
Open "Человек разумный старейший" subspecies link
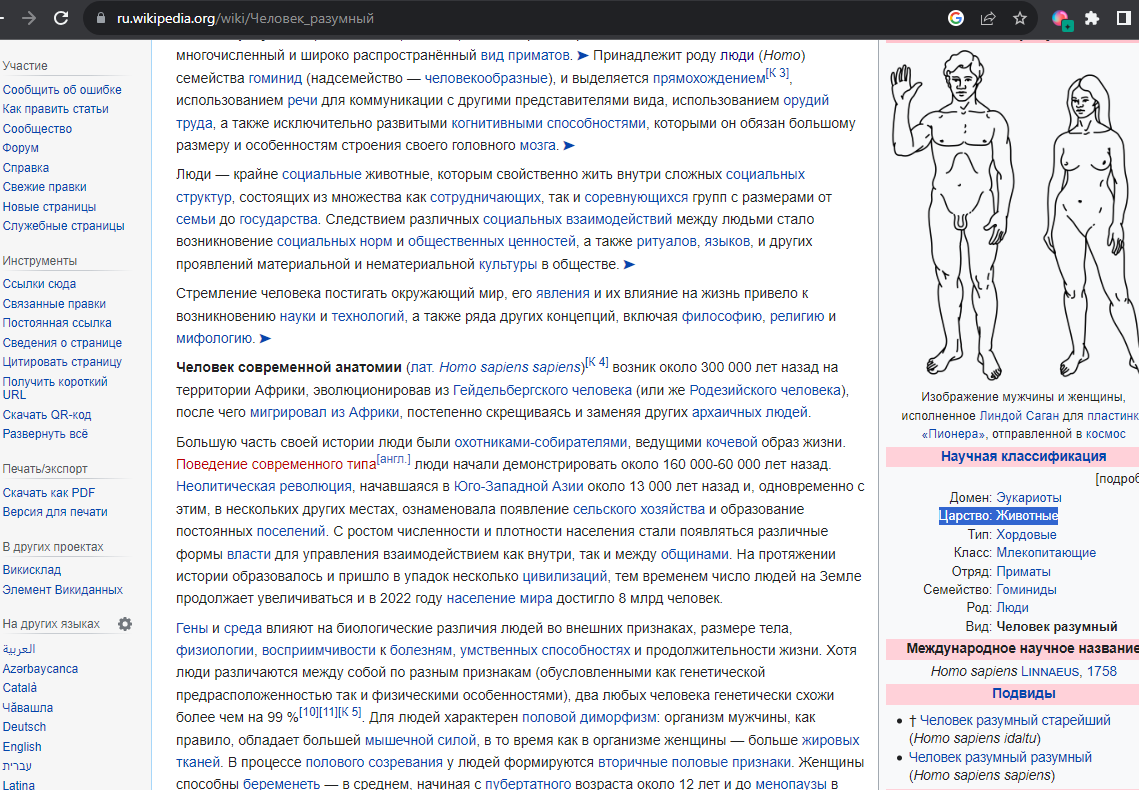pyautogui.click(x=1015, y=720)
